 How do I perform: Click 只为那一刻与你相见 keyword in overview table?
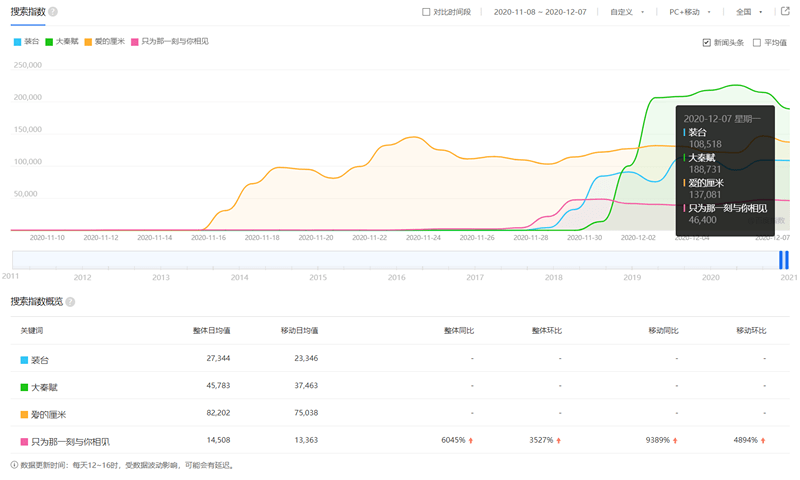pyautogui.click(x=70, y=442)
